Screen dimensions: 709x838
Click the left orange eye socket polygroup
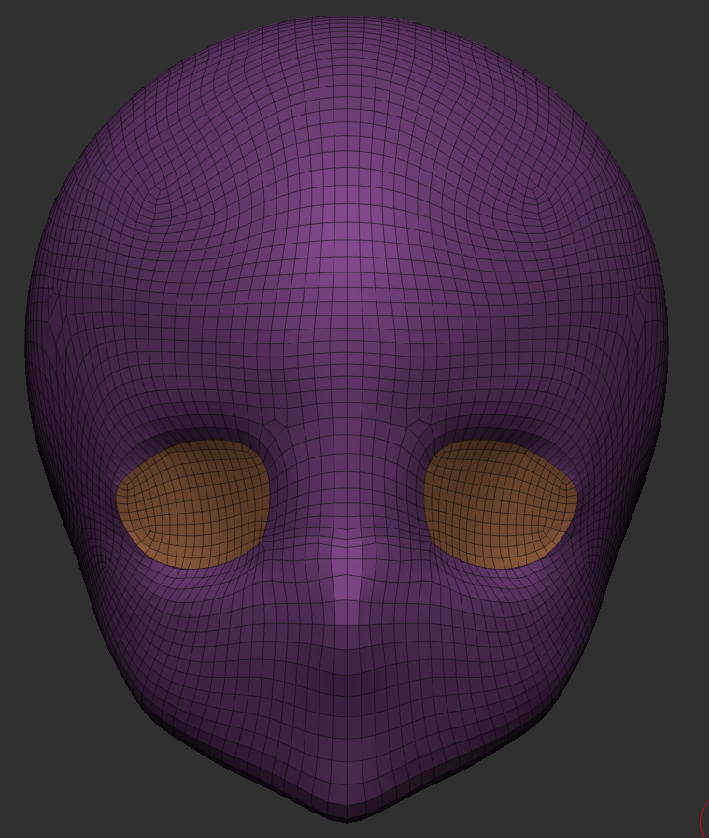tap(193, 504)
